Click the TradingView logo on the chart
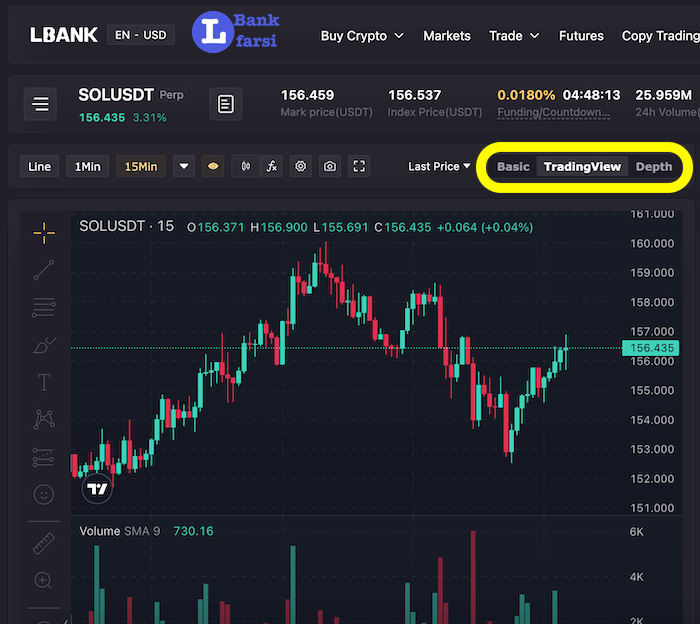Screen dimensions: 700x624 [97, 489]
